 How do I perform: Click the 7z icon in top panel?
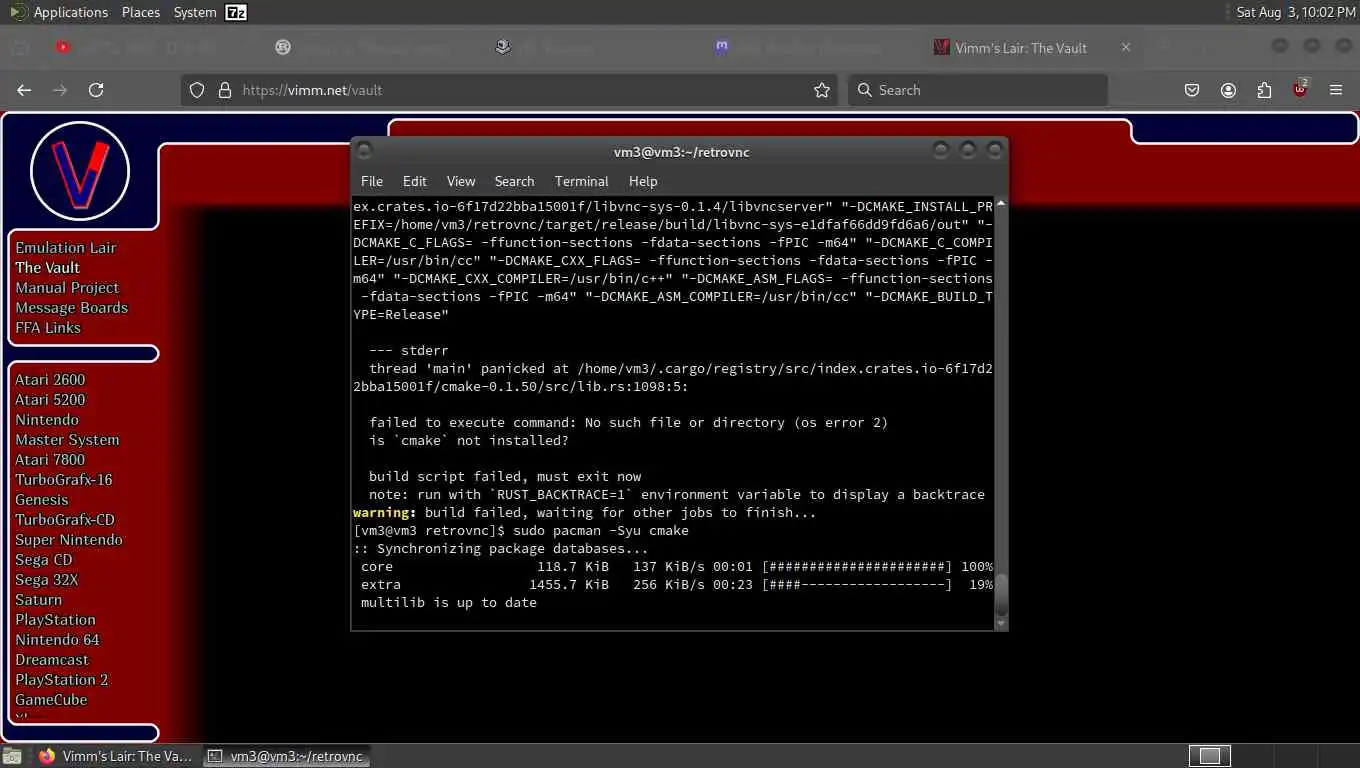(x=236, y=12)
